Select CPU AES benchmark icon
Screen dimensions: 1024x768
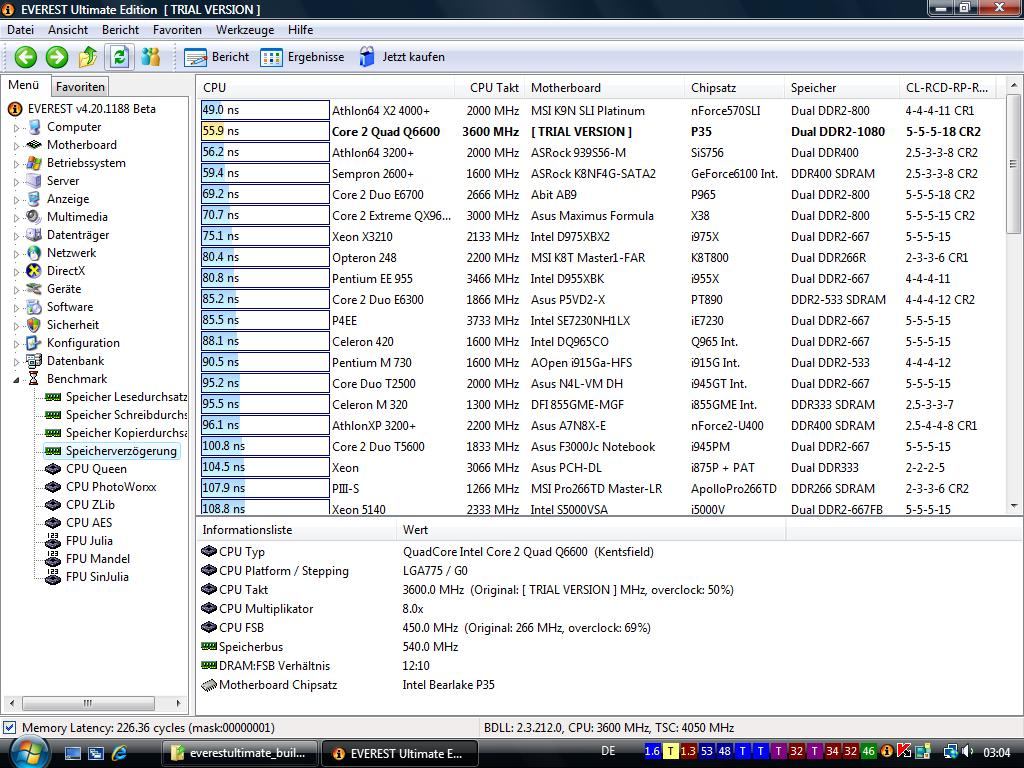tap(53, 522)
